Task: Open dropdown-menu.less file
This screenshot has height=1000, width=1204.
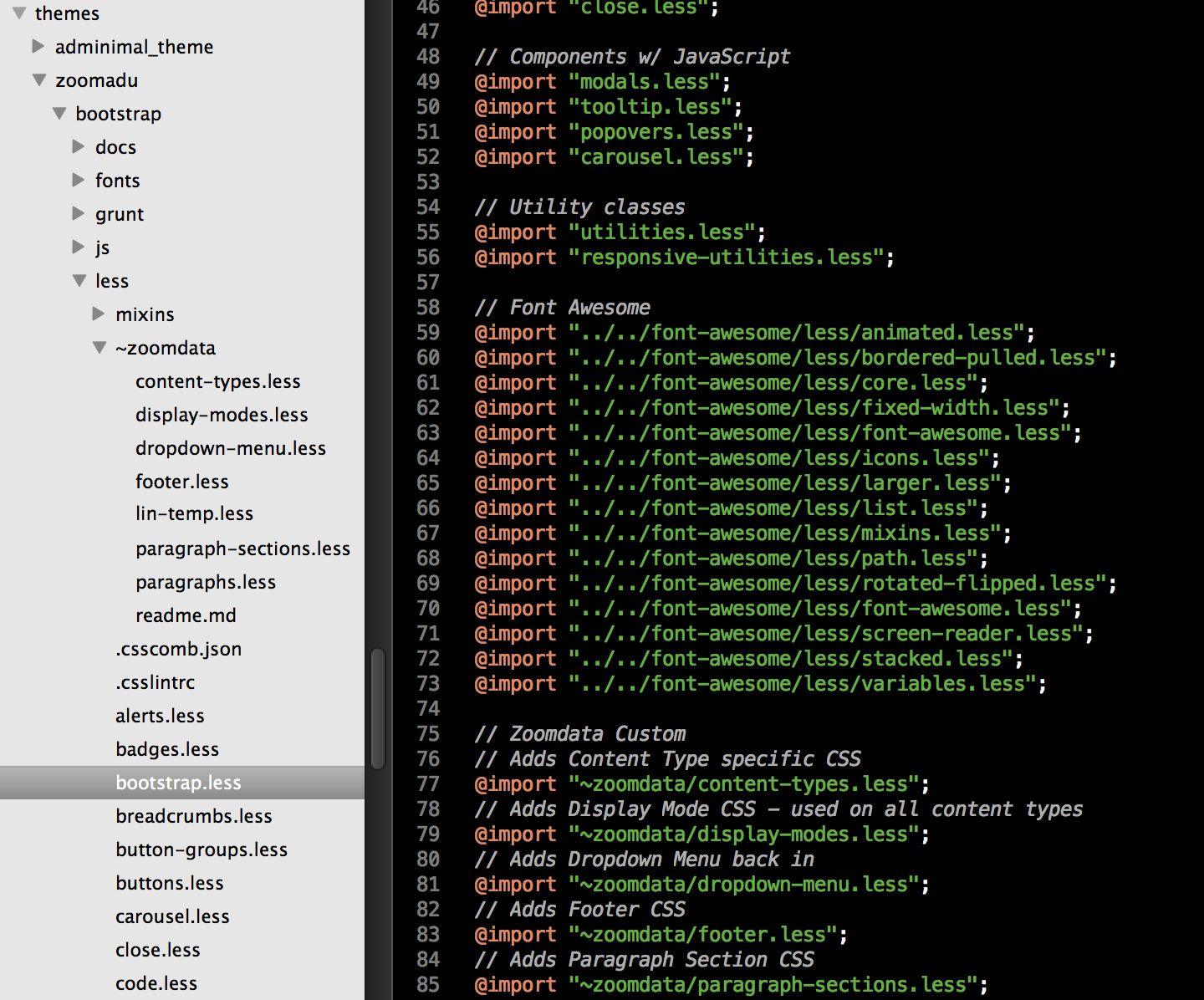Action: 231,448
